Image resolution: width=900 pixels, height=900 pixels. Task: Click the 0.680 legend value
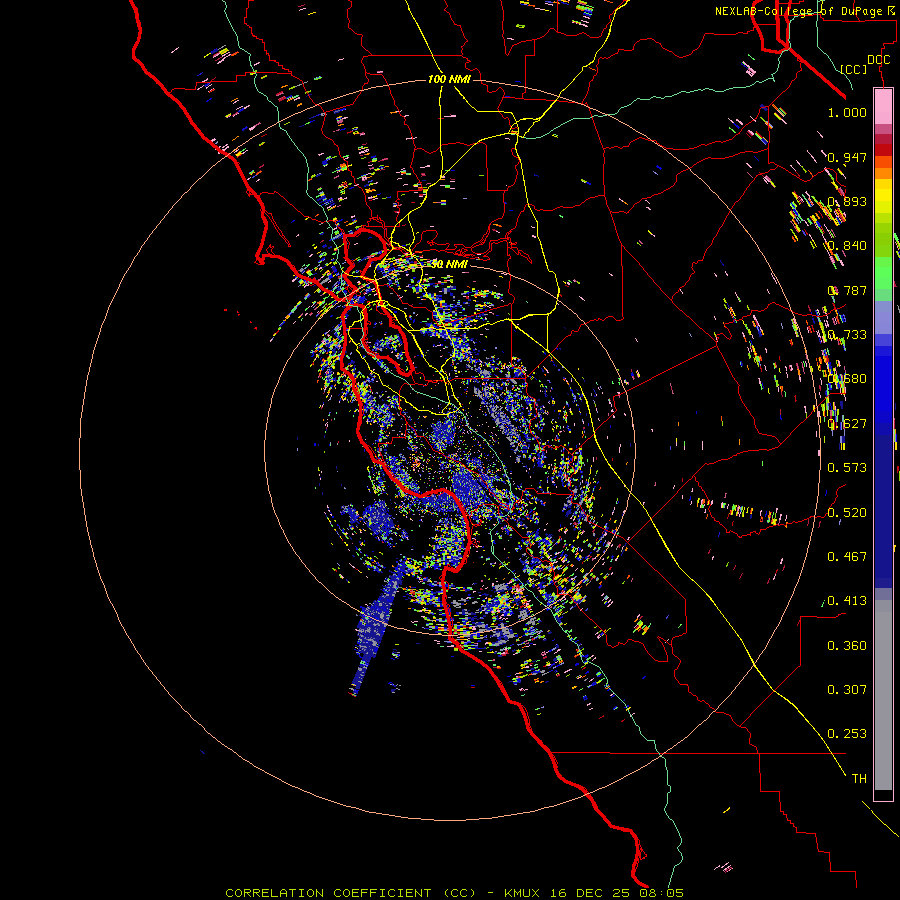pos(847,379)
